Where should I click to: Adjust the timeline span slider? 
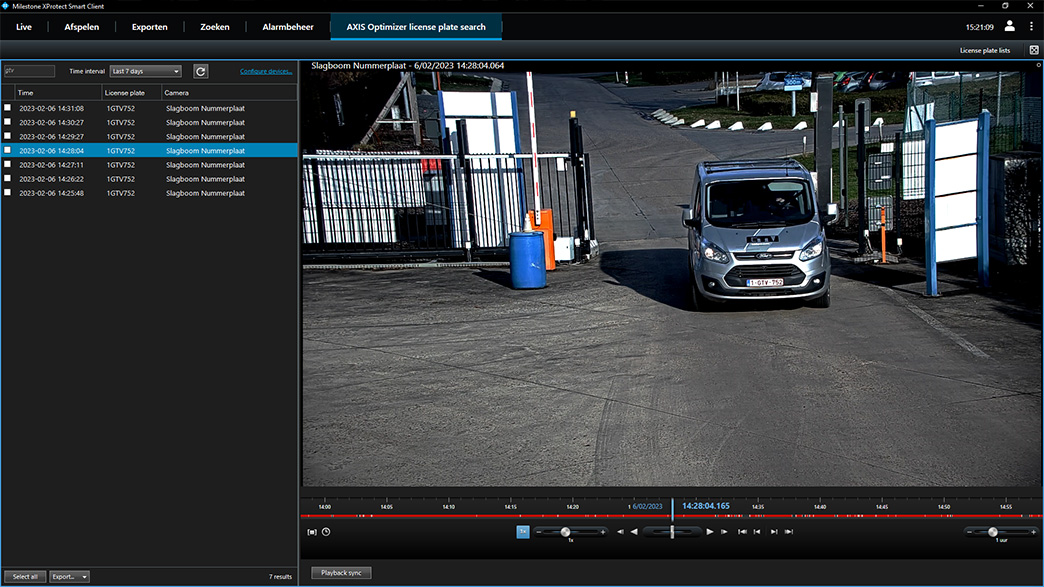pyautogui.click(x=993, y=532)
